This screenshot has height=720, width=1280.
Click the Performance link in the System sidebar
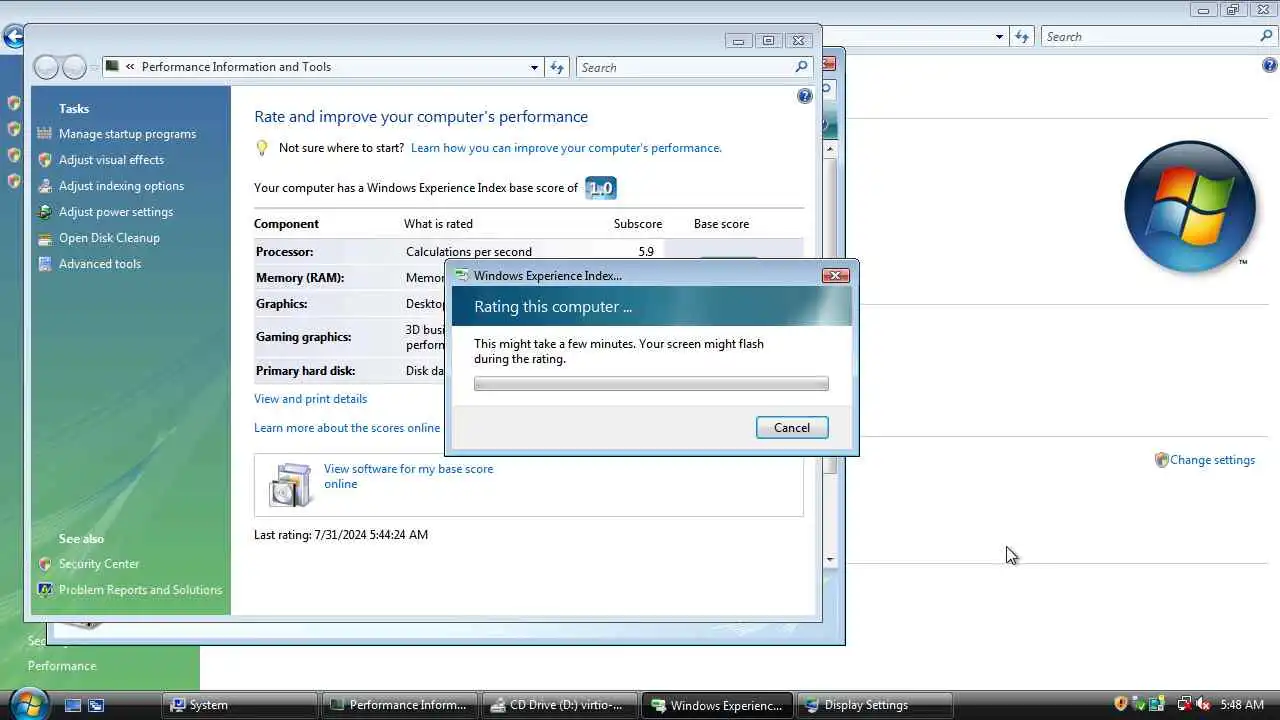coord(62,666)
